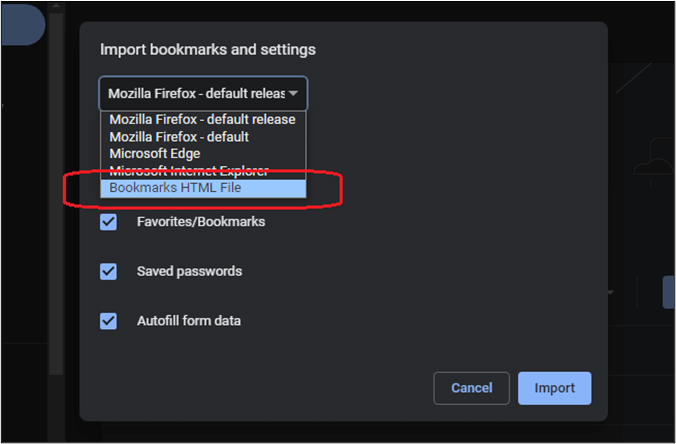Uncheck the Favorites/Bookmarks checkbox
The width and height of the screenshot is (676, 444).
109,222
